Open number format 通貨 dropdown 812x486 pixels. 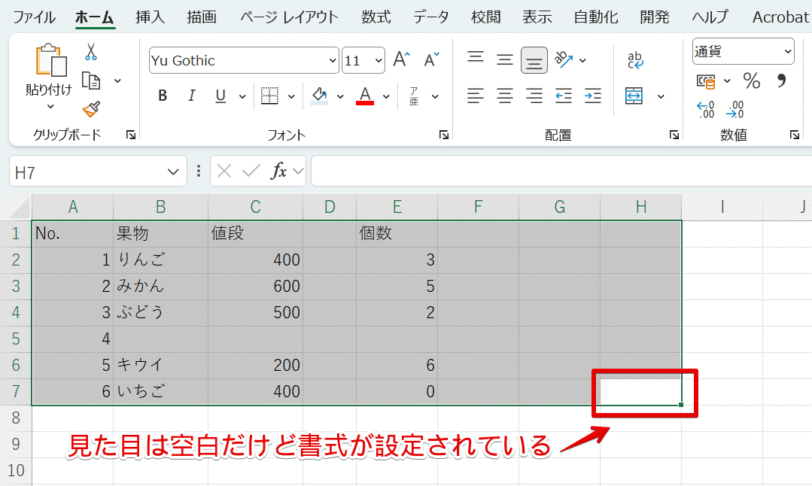pos(787,51)
